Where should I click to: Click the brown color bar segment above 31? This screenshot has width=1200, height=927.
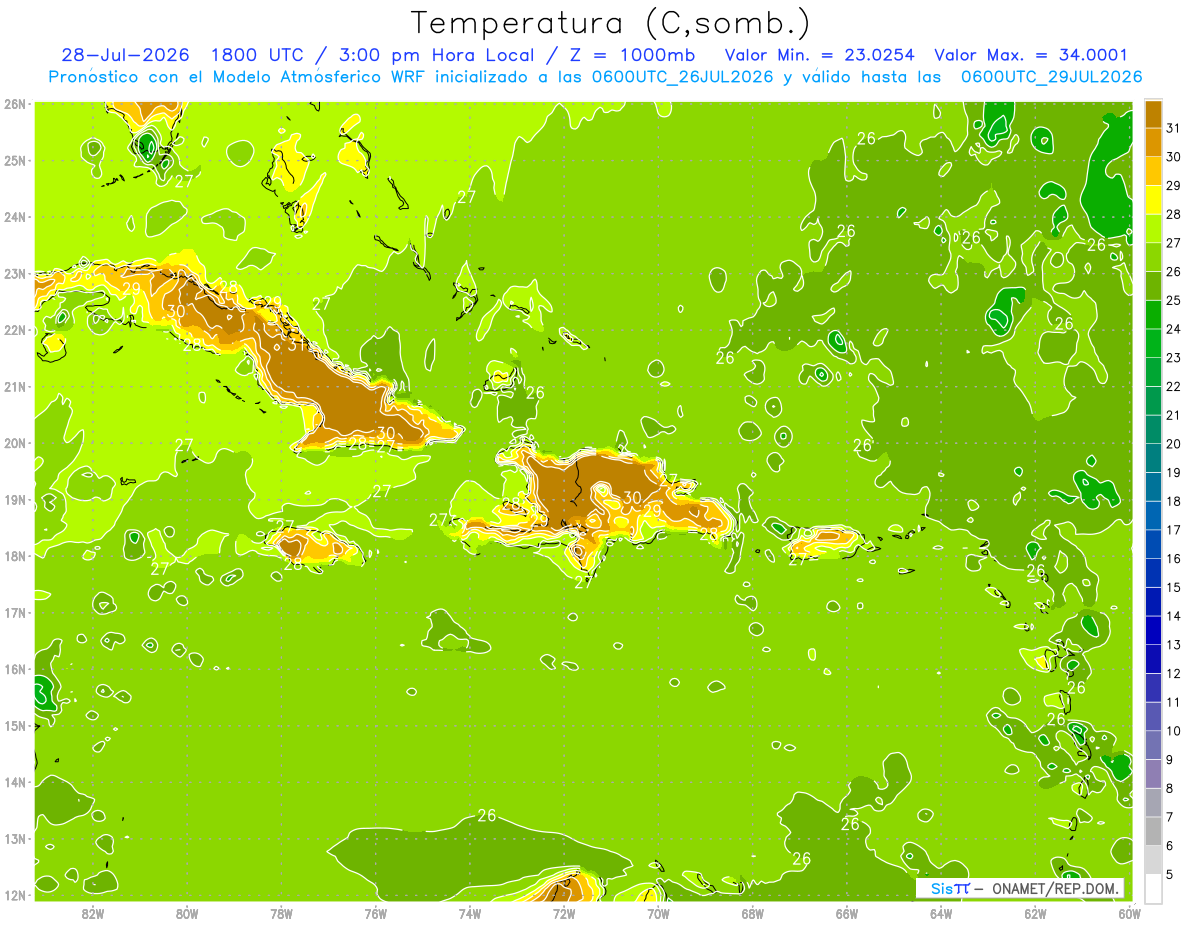(x=1153, y=114)
